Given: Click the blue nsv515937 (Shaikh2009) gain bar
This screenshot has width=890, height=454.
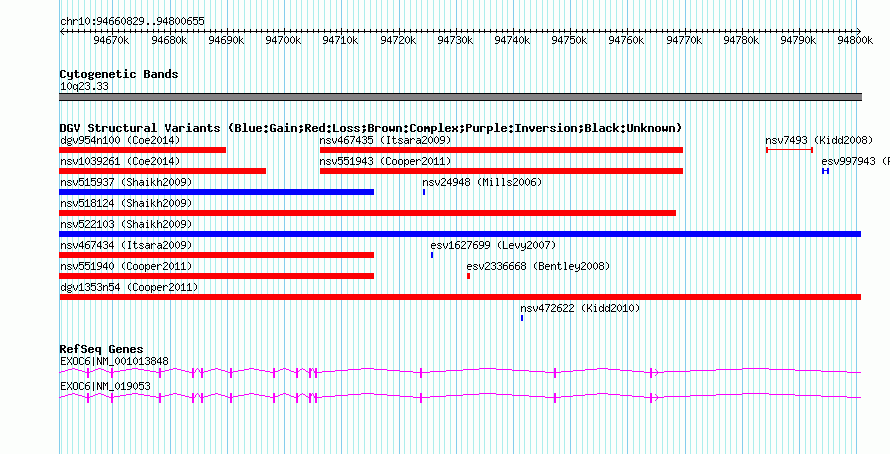Looking at the screenshot, I should pos(216,192).
